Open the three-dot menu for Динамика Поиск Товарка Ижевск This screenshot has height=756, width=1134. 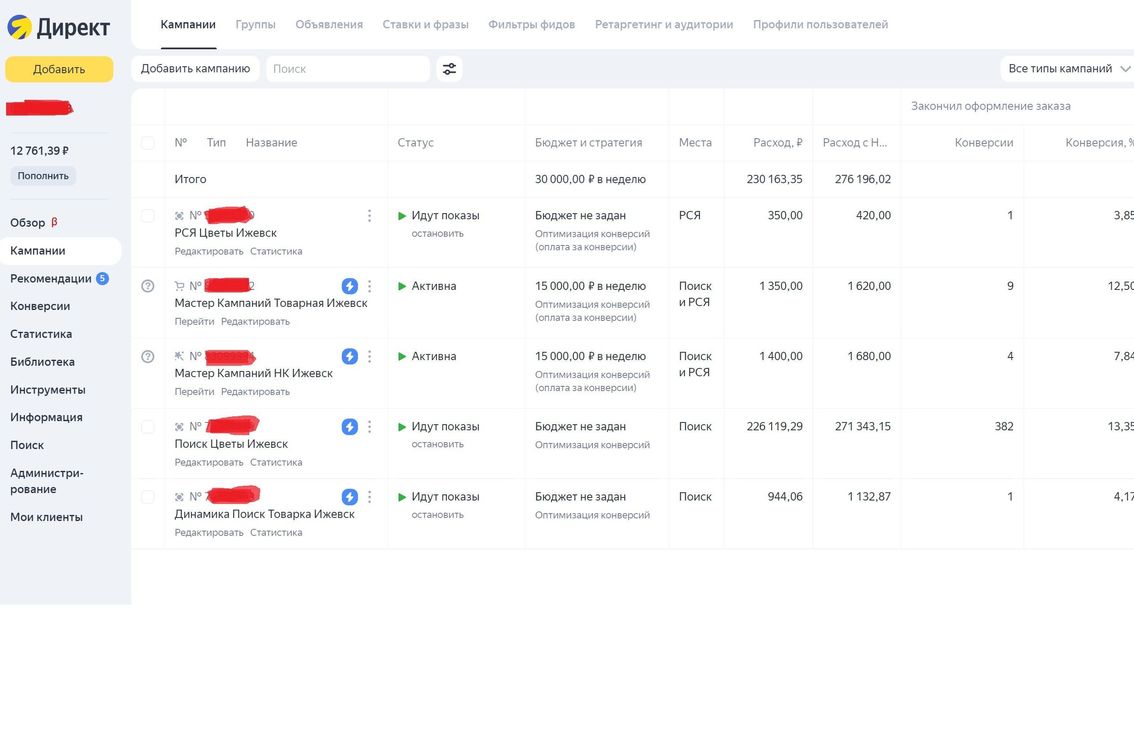pos(369,497)
